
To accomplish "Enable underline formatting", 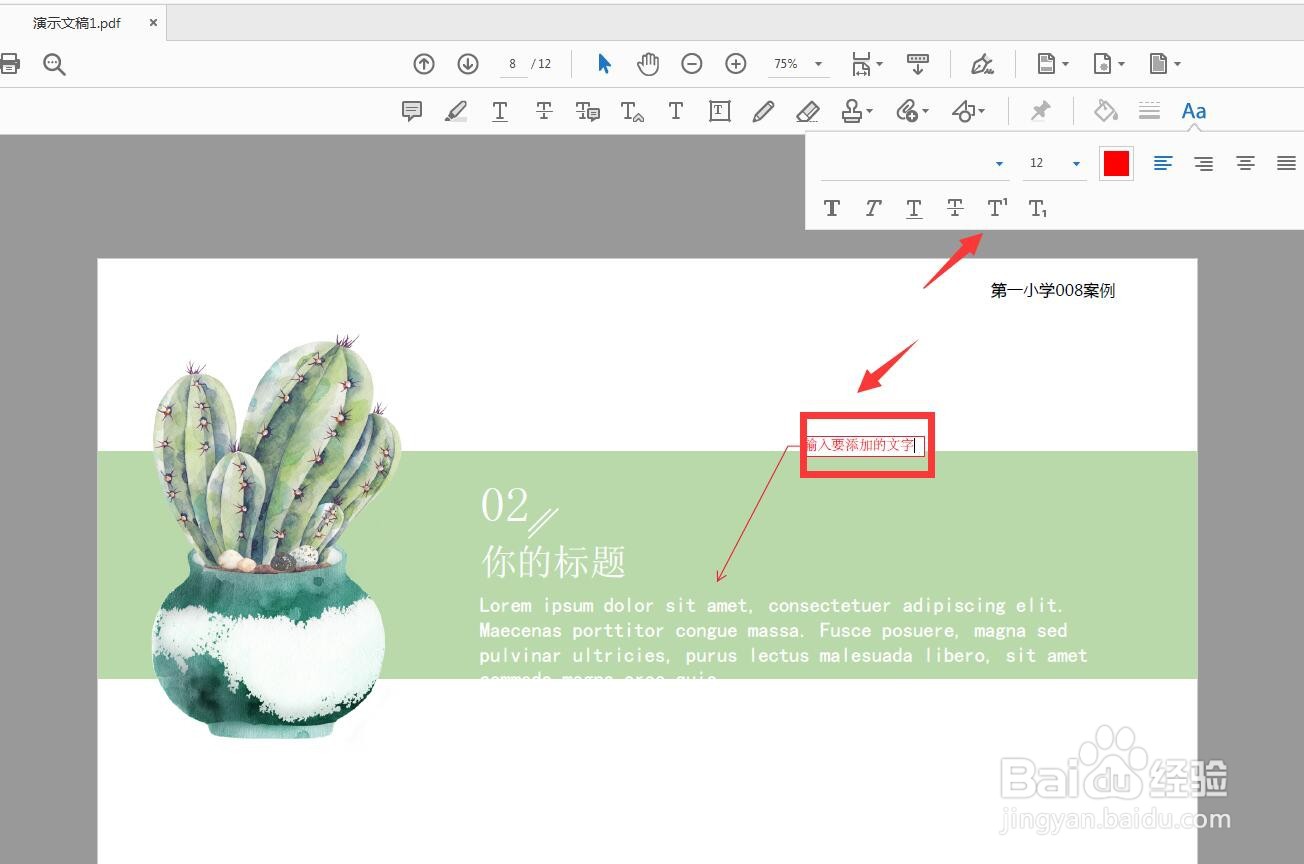I will point(913,207).
